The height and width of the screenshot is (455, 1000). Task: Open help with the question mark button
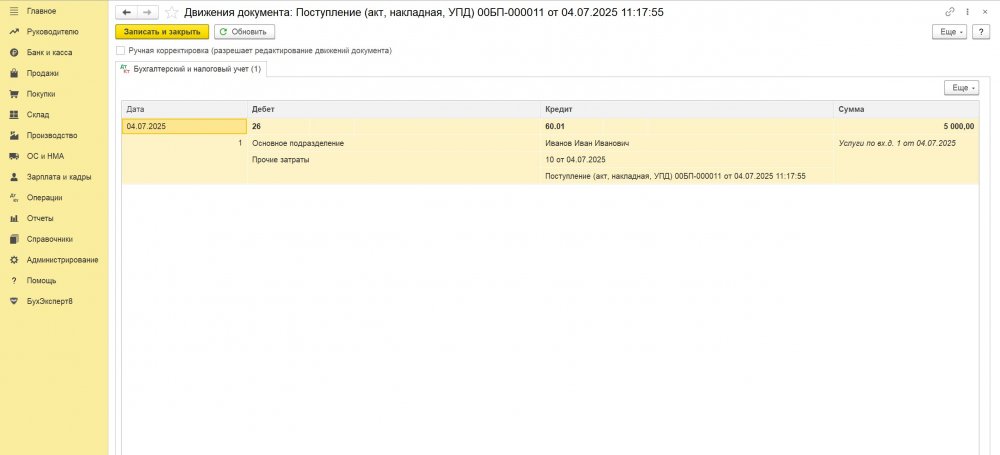coord(982,32)
